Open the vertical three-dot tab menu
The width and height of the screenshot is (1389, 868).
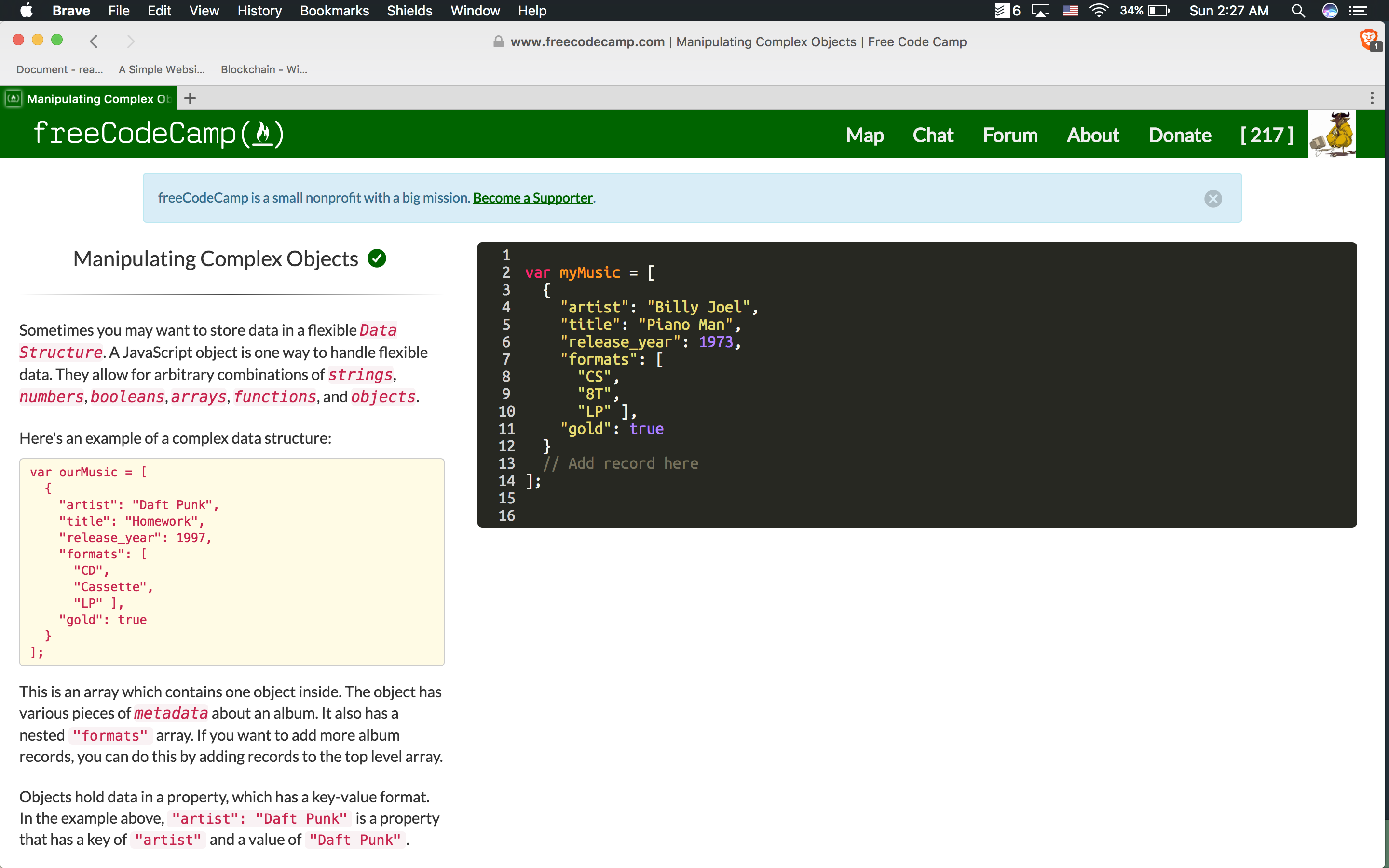[x=1372, y=97]
